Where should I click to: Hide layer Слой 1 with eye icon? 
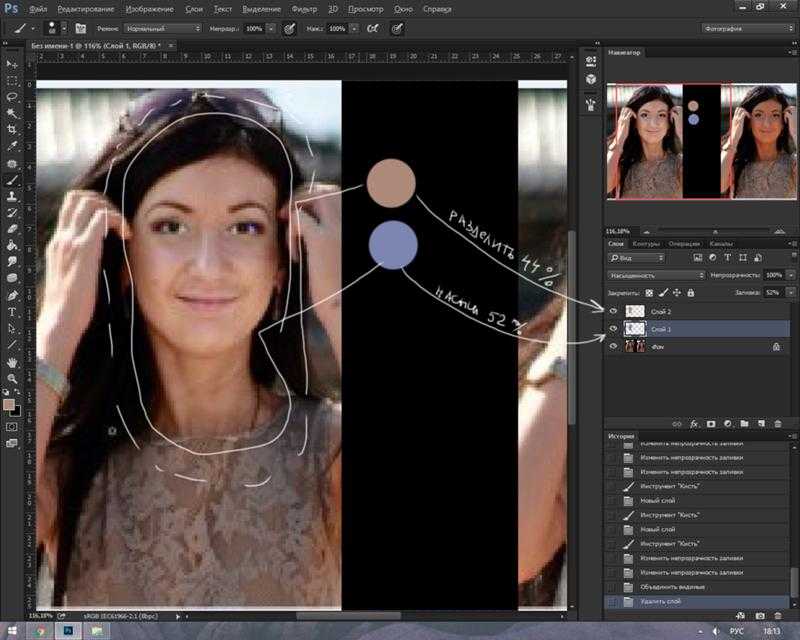tap(613, 329)
